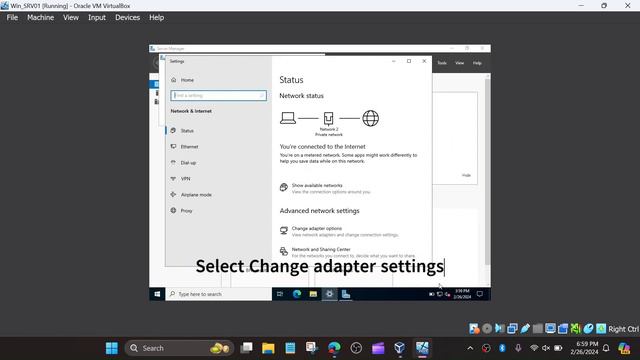Click the guest taskbar clock

pyautogui.click(x=462, y=294)
